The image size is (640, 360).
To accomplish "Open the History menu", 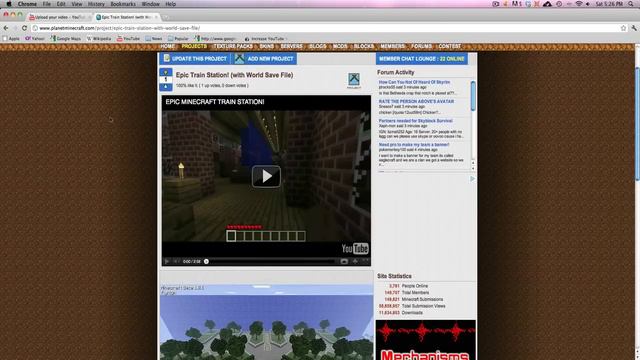I will (96, 4).
